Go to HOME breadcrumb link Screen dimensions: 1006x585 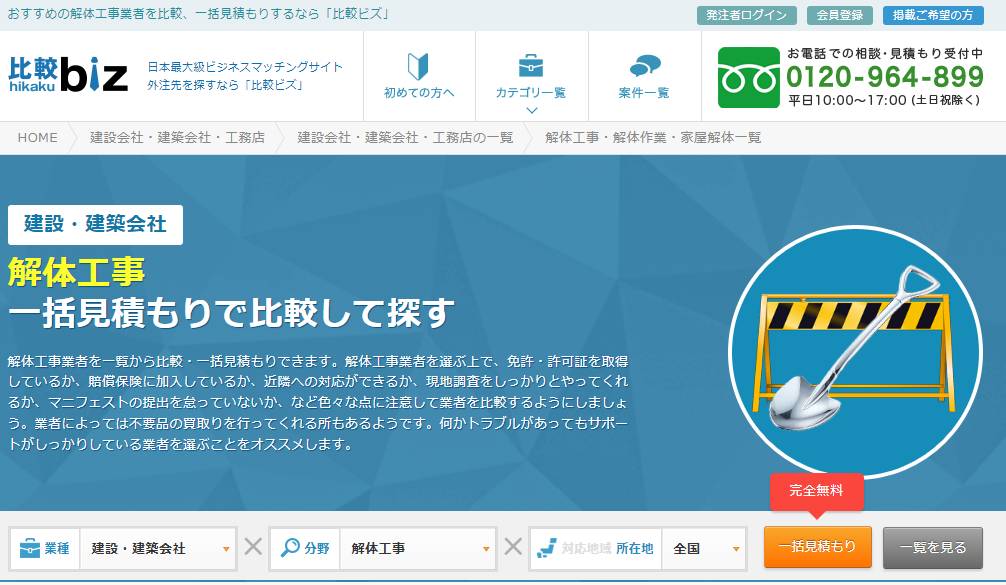[x=38, y=137]
